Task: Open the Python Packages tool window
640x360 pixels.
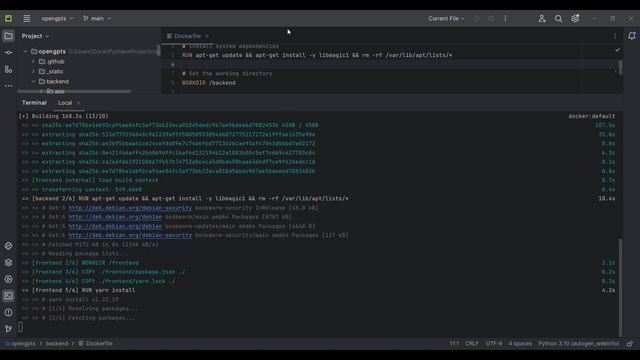Action: tap(8, 262)
